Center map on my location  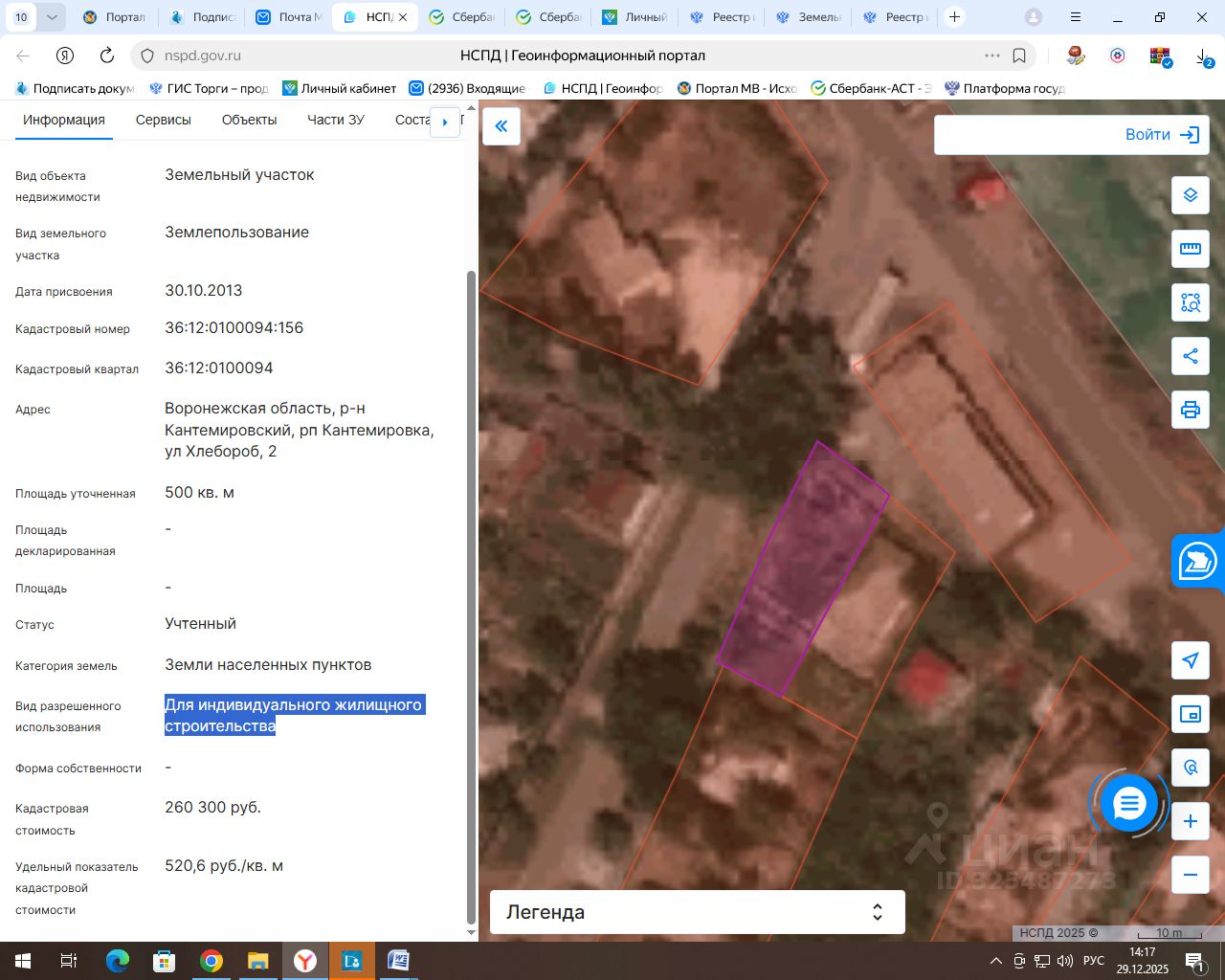point(1191,660)
